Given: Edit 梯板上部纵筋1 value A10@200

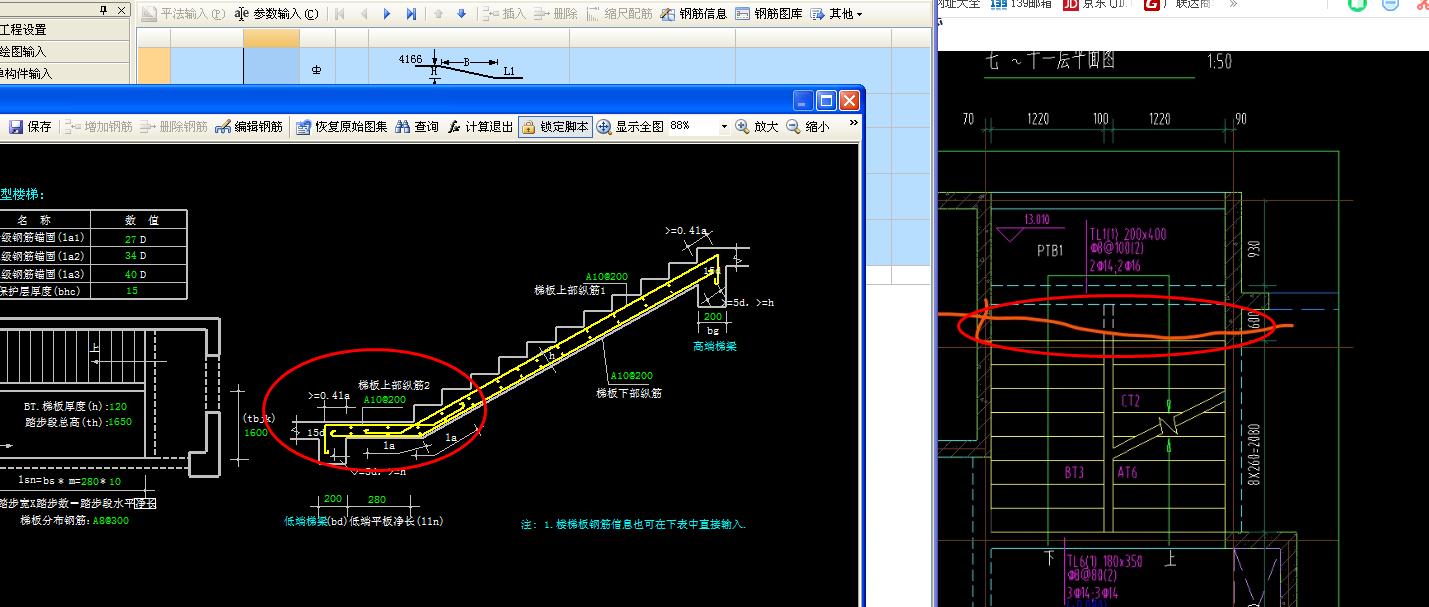Looking at the screenshot, I should (607, 277).
